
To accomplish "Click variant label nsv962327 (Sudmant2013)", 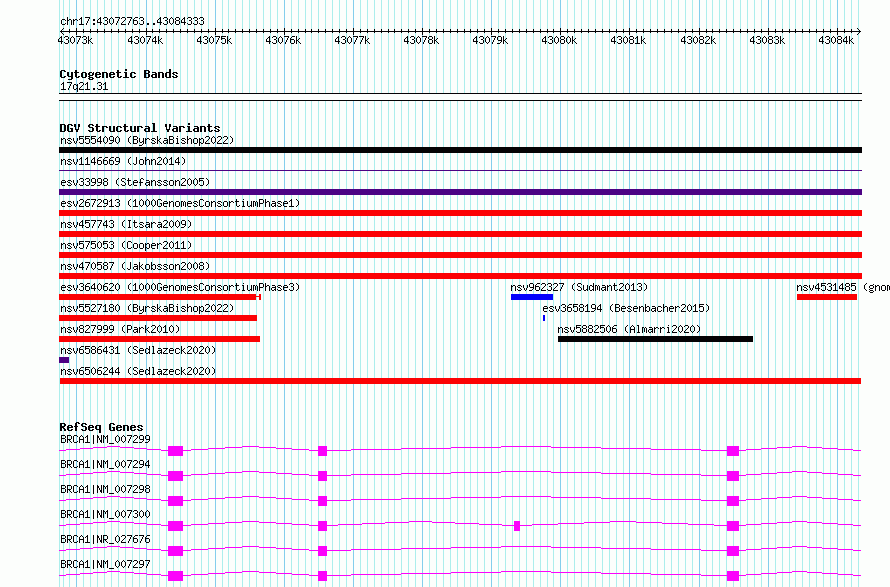I will point(579,287).
